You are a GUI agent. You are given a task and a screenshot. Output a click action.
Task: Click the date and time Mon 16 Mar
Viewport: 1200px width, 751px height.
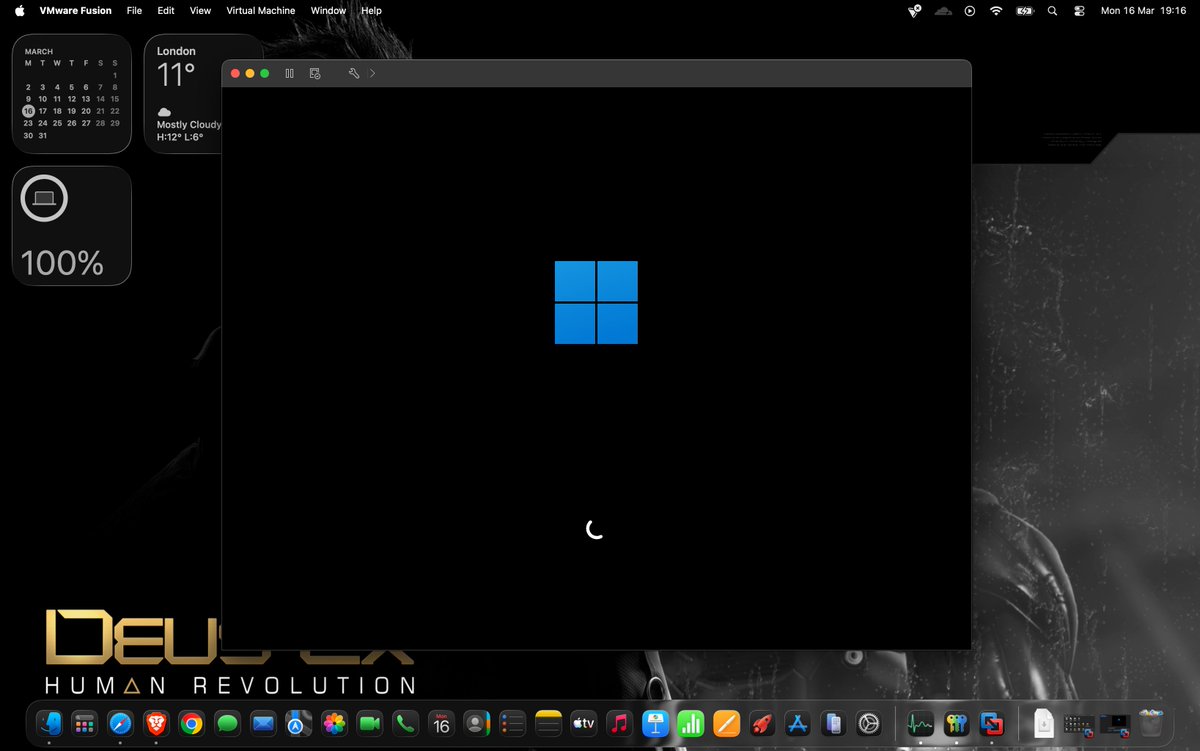click(1143, 10)
